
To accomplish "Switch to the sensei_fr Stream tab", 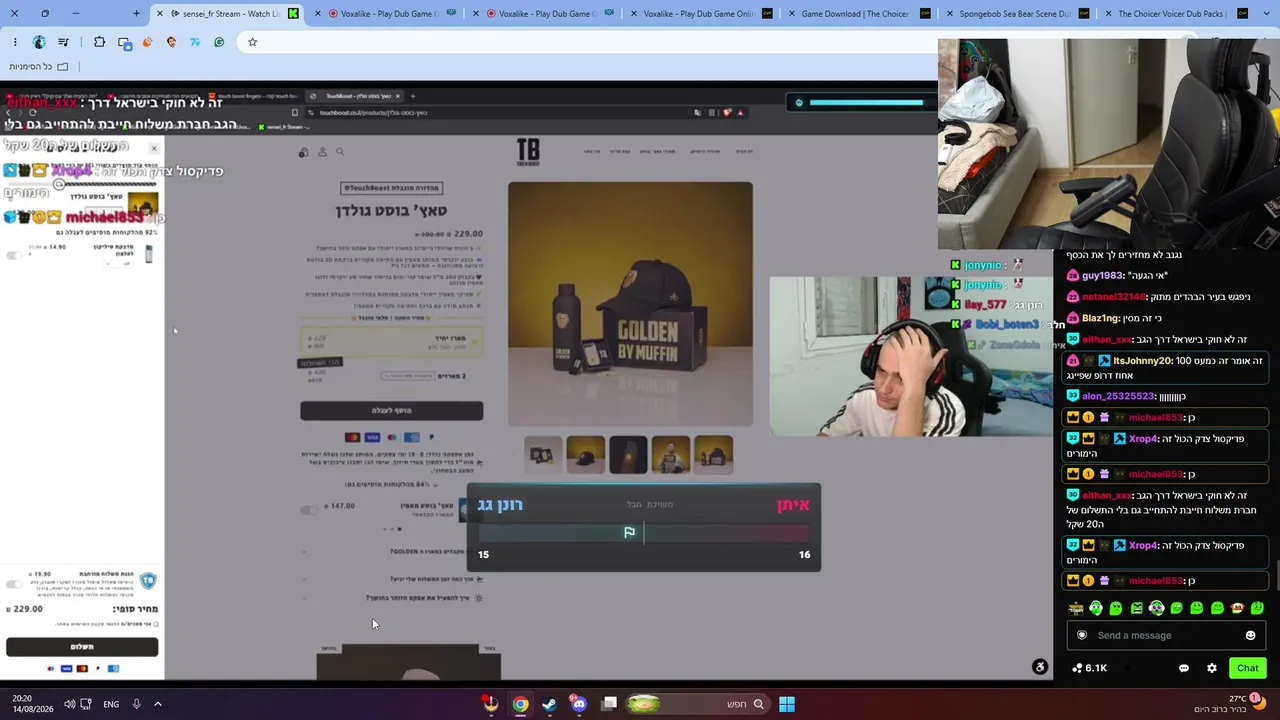I will click(228, 14).
